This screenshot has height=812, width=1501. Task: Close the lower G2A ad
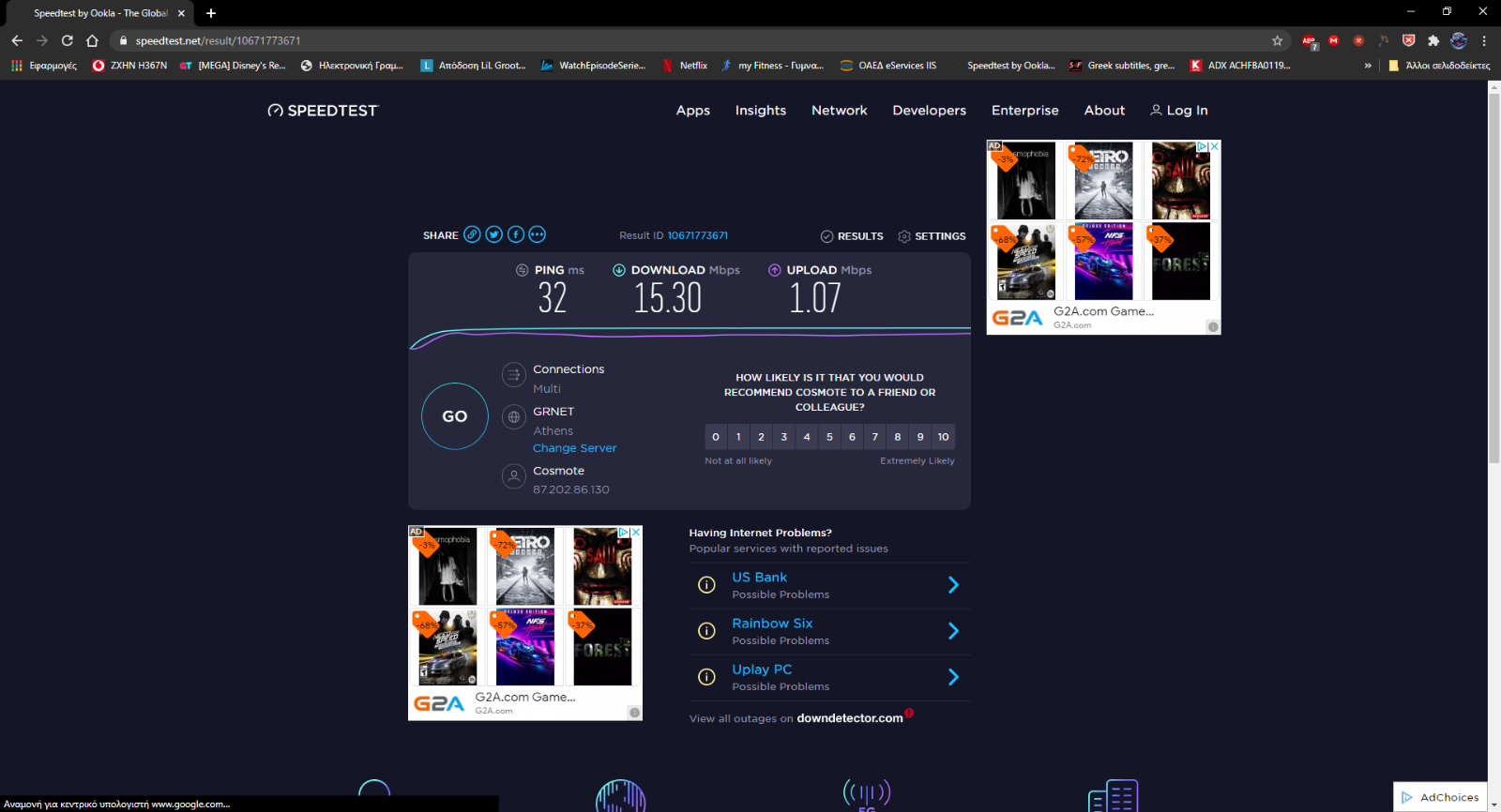click(635, 532)
